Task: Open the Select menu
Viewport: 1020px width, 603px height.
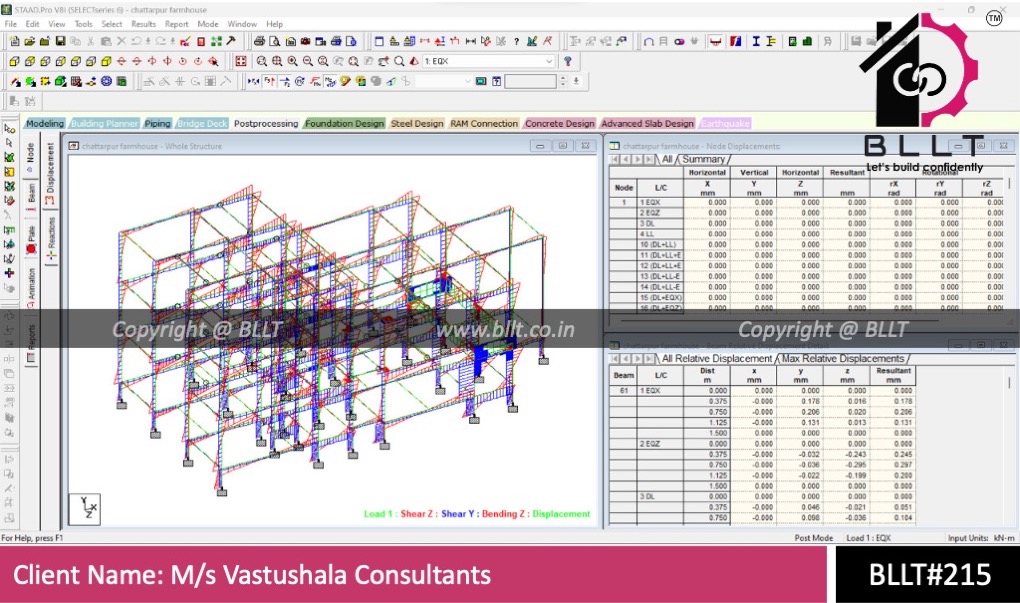Action: pyautogui.click(x=111, y=24)
